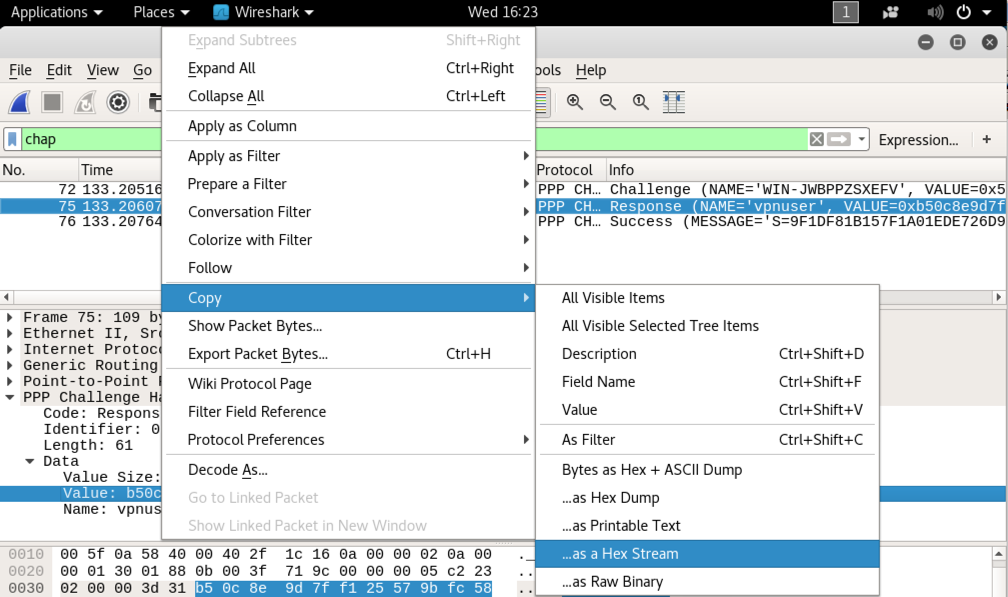The width and height of the screenshot is (1008, 597).
Task: Add a filter button with plus
Action: (x=987, y=139)
